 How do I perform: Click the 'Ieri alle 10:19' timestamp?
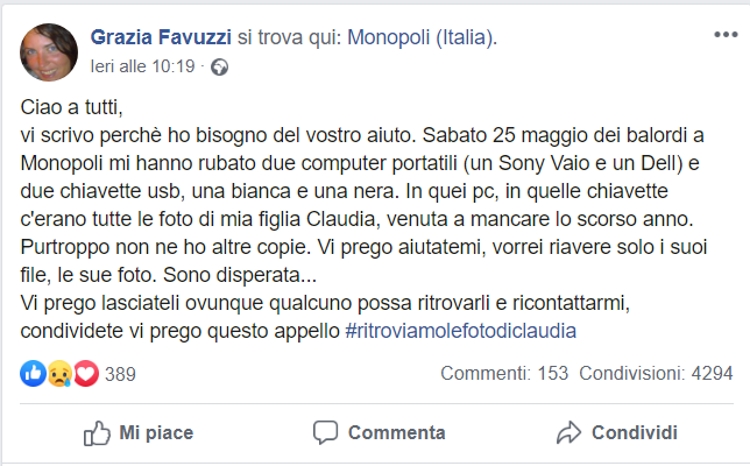[142, 67]
